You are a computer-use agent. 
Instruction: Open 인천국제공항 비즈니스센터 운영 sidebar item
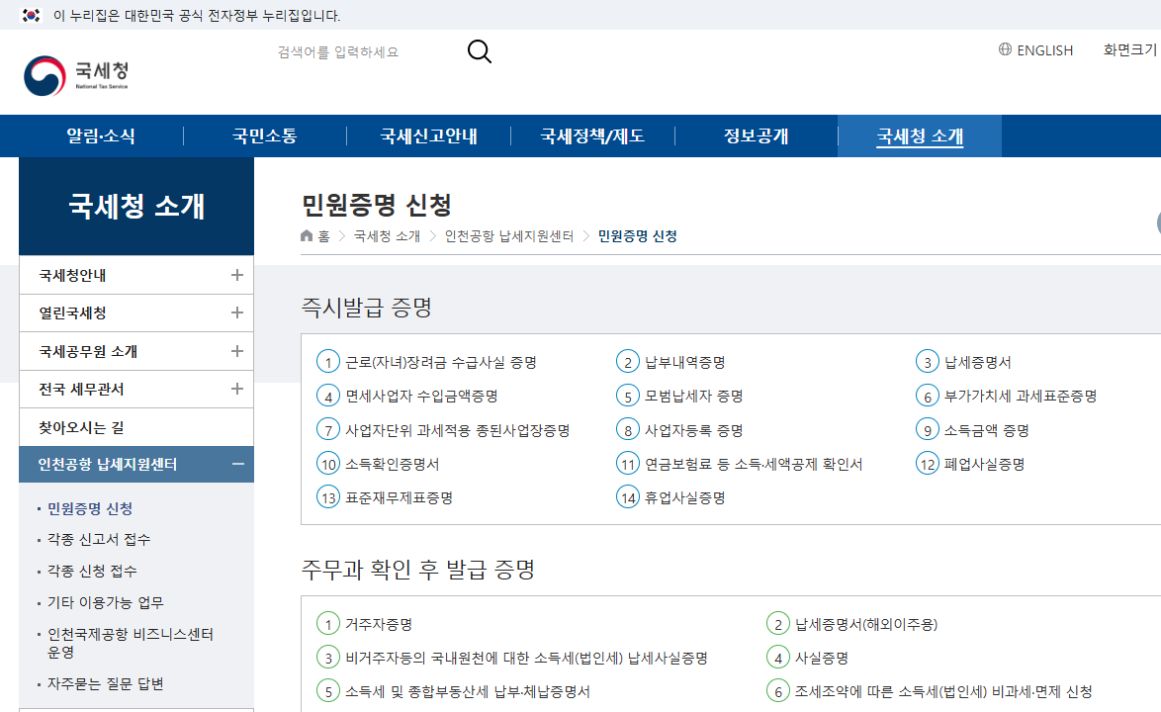(130, 643)
